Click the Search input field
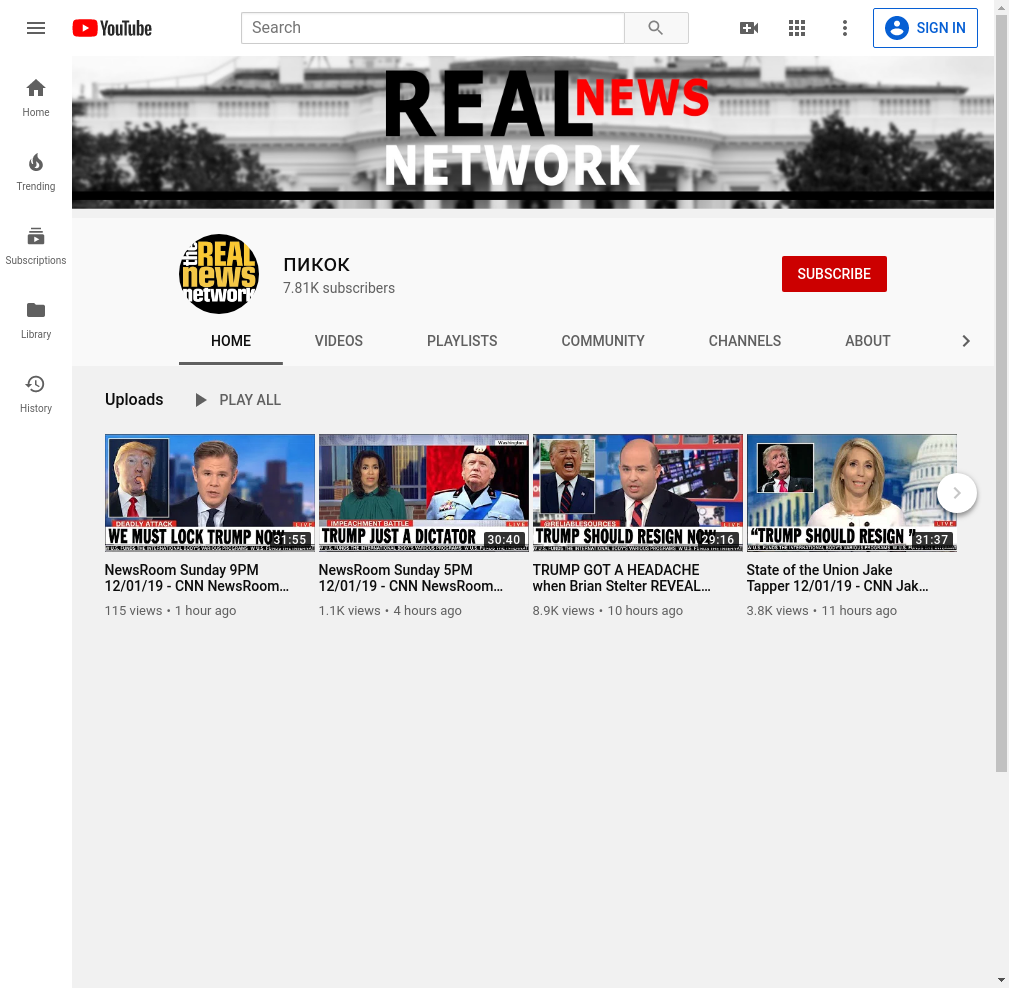The height and width of the screenshot is (988, 1009). tap(432, 28)
